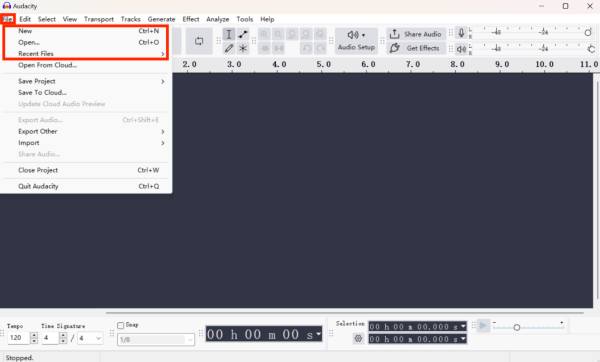Open the Audio Setup speaker button
This screenshot has height=362, width=600.
coord(356,41)
